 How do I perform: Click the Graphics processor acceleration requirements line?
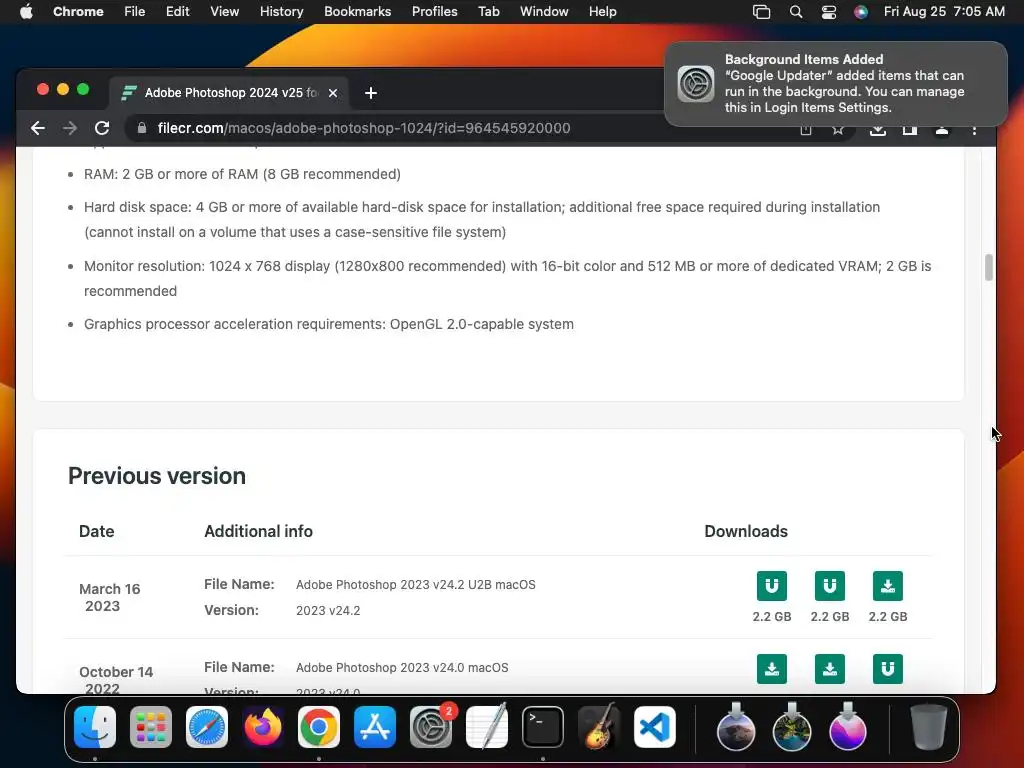[328, 324]
